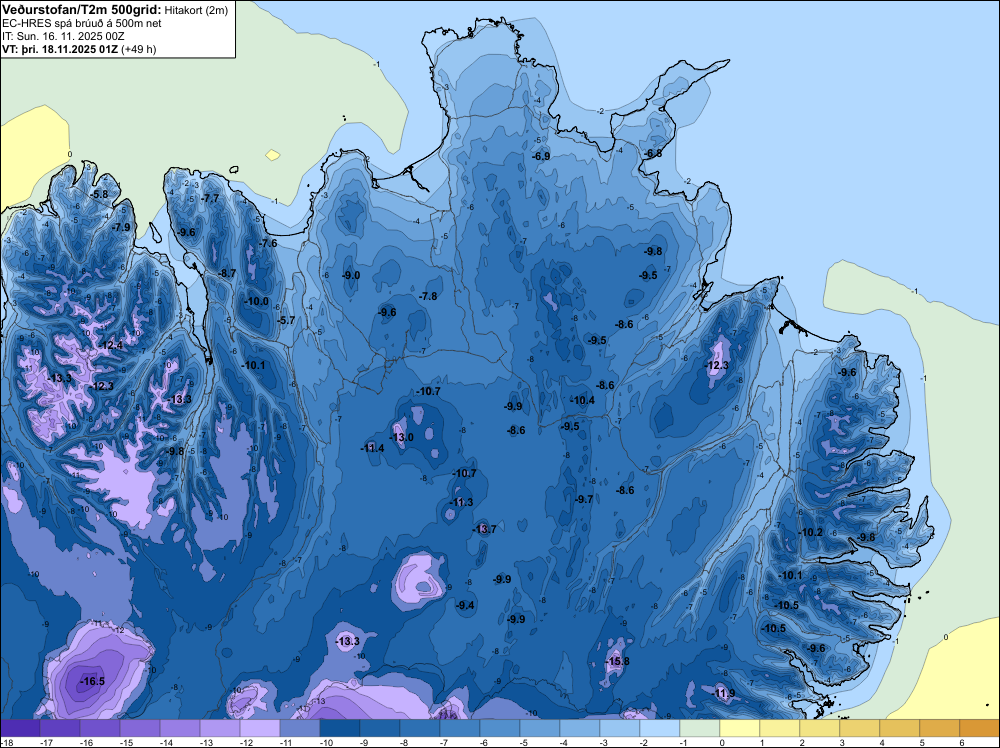
Task: Select the yellow legend swatch labeled 1
Action: (x=779, y=728)
